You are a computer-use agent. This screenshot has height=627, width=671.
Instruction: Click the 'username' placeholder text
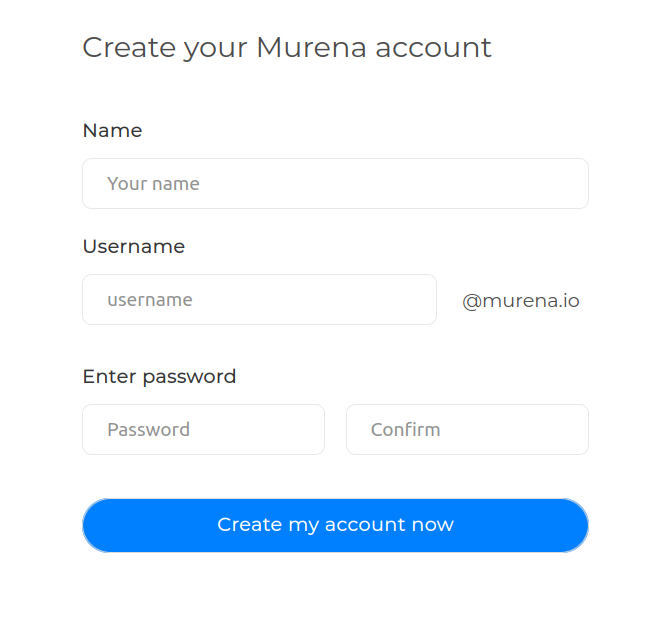(x=150, y=300)
